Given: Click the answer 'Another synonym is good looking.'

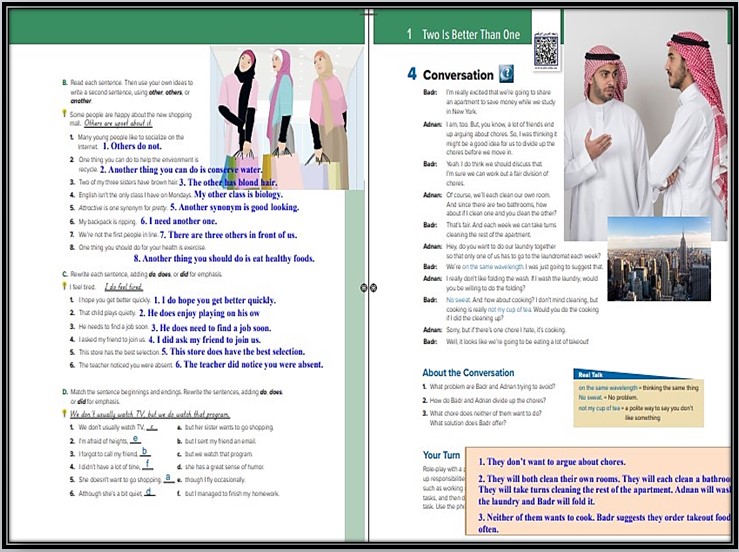Looking at the screenshot, I should click(x=234, y=207).
